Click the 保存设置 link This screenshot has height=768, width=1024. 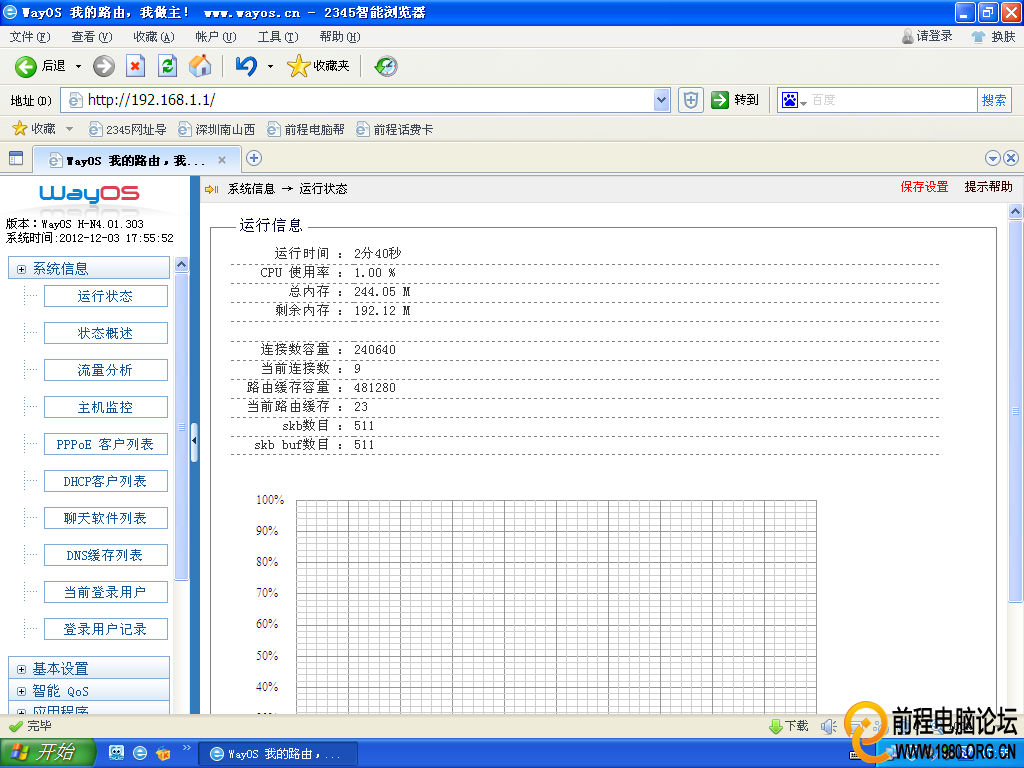tap(924, 187)
